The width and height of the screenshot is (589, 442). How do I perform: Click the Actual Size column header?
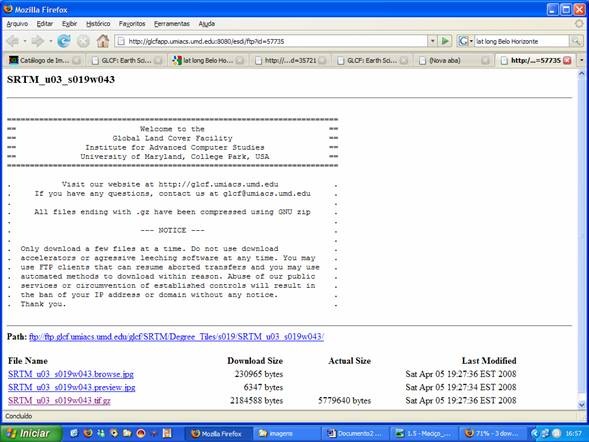[x=349, y=361]
